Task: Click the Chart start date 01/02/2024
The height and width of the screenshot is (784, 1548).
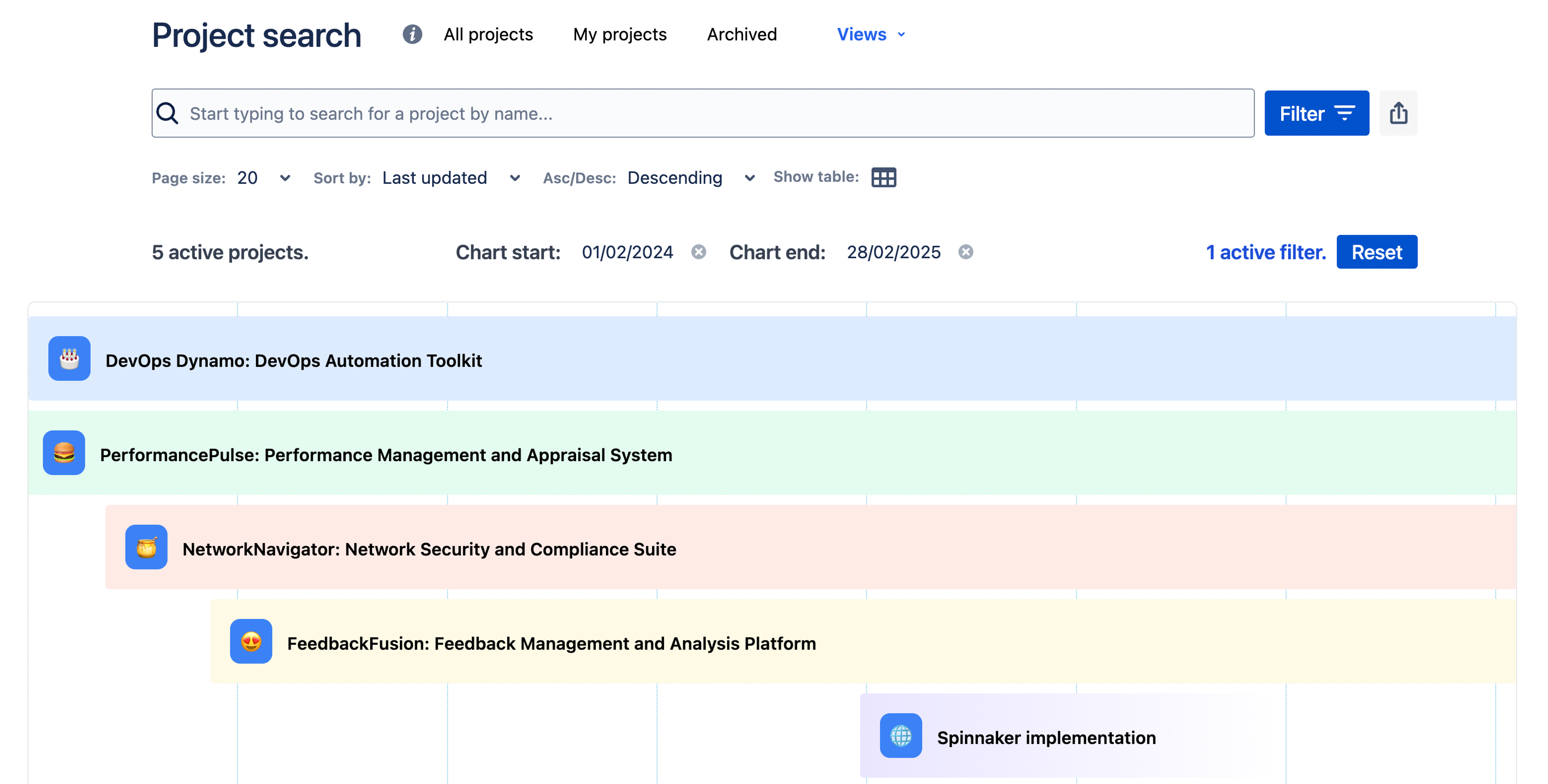Action: (x=627, y=252)
